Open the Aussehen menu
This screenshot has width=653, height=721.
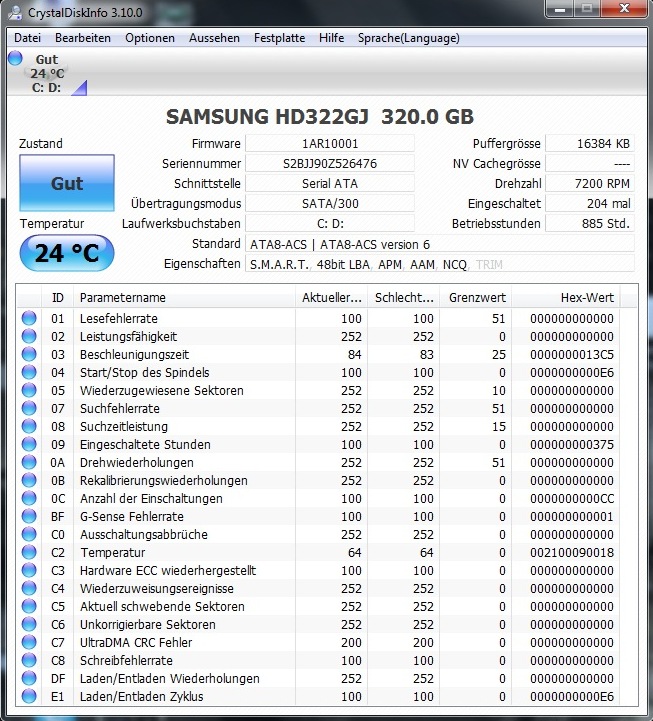coord(214,38)
